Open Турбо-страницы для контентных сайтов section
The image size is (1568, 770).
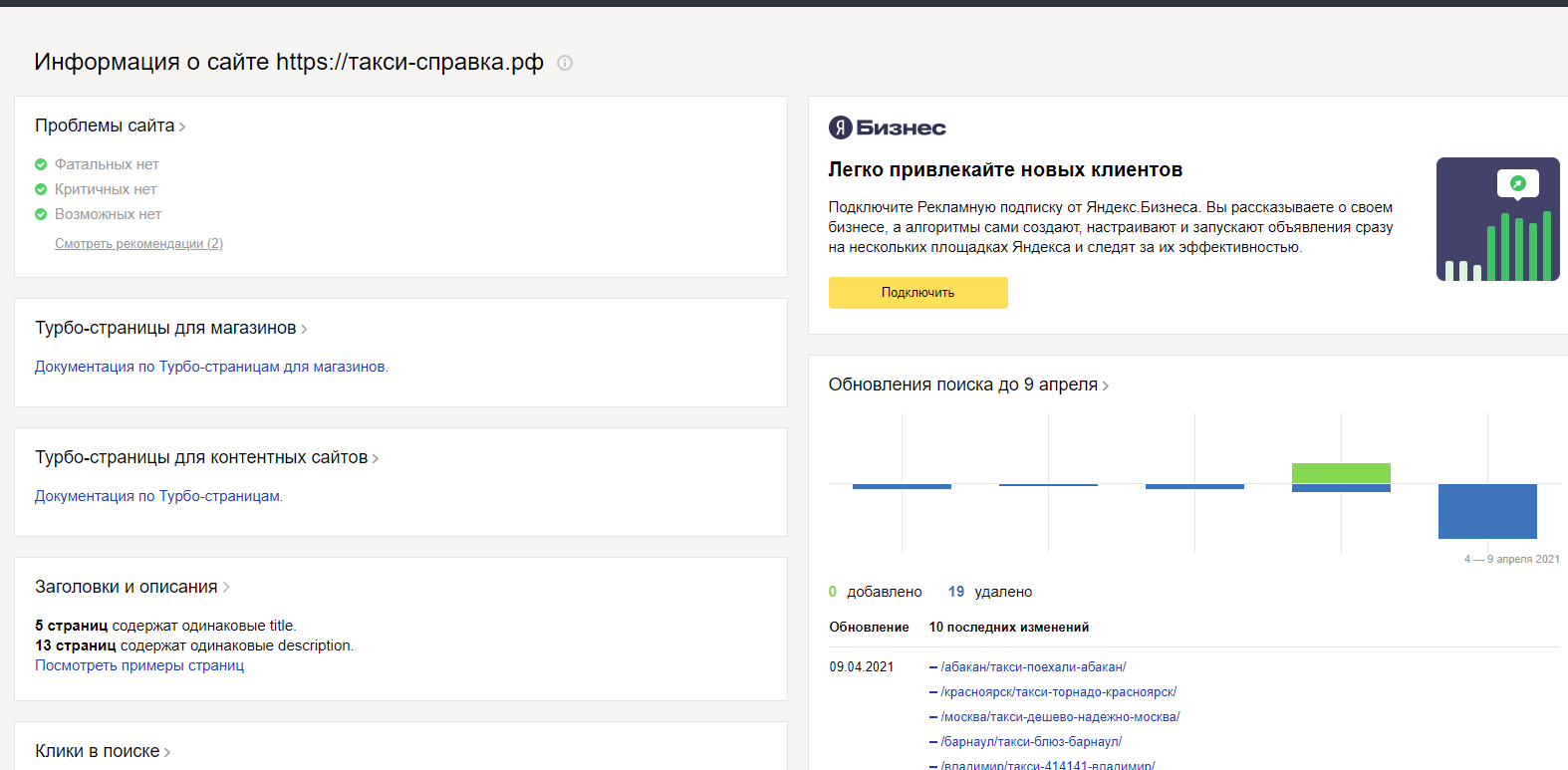(x=207, y=457)
